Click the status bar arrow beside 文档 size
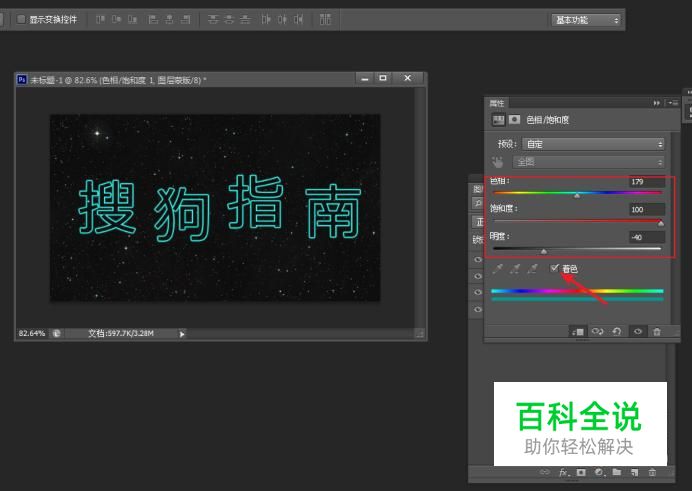 [182, 334]
